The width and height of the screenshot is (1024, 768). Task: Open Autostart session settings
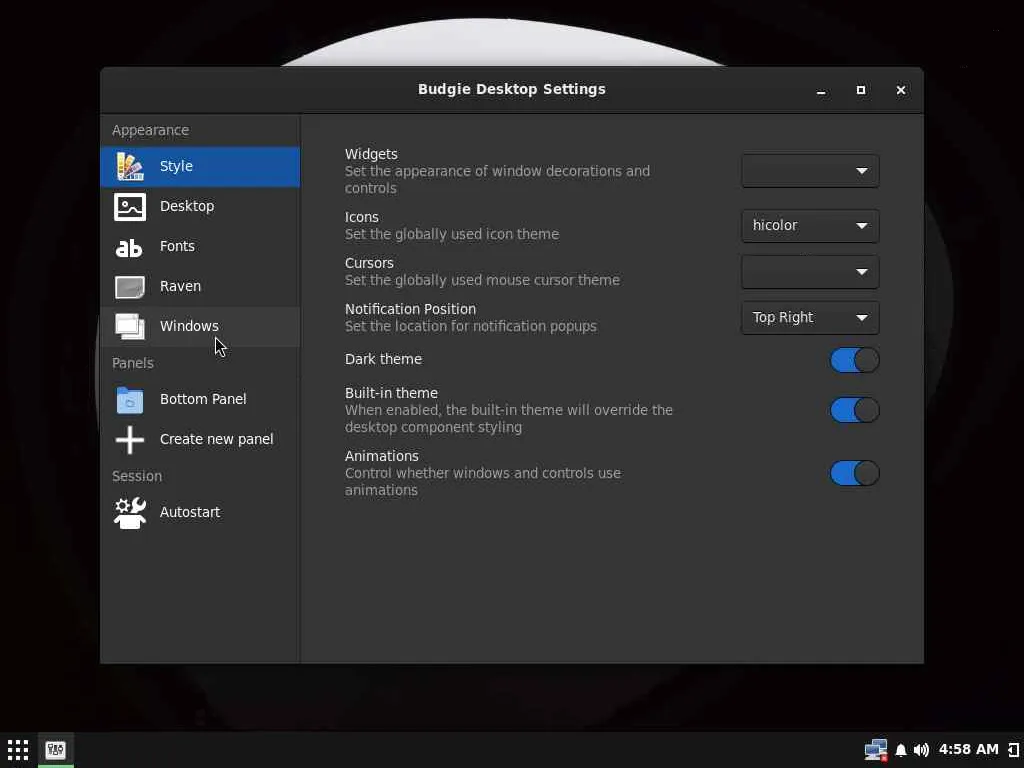200,513
